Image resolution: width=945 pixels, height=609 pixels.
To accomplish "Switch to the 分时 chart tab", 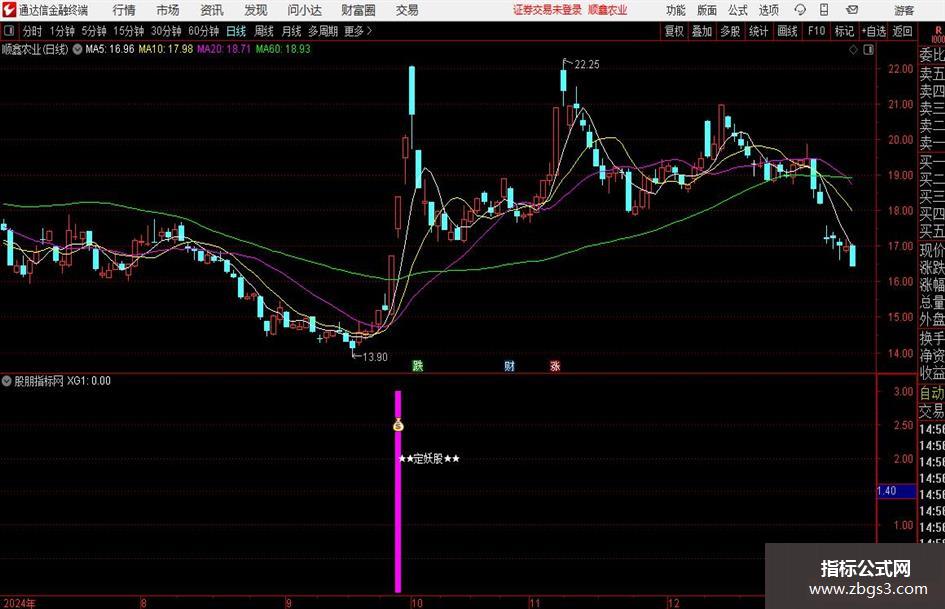I will (33, 31).
